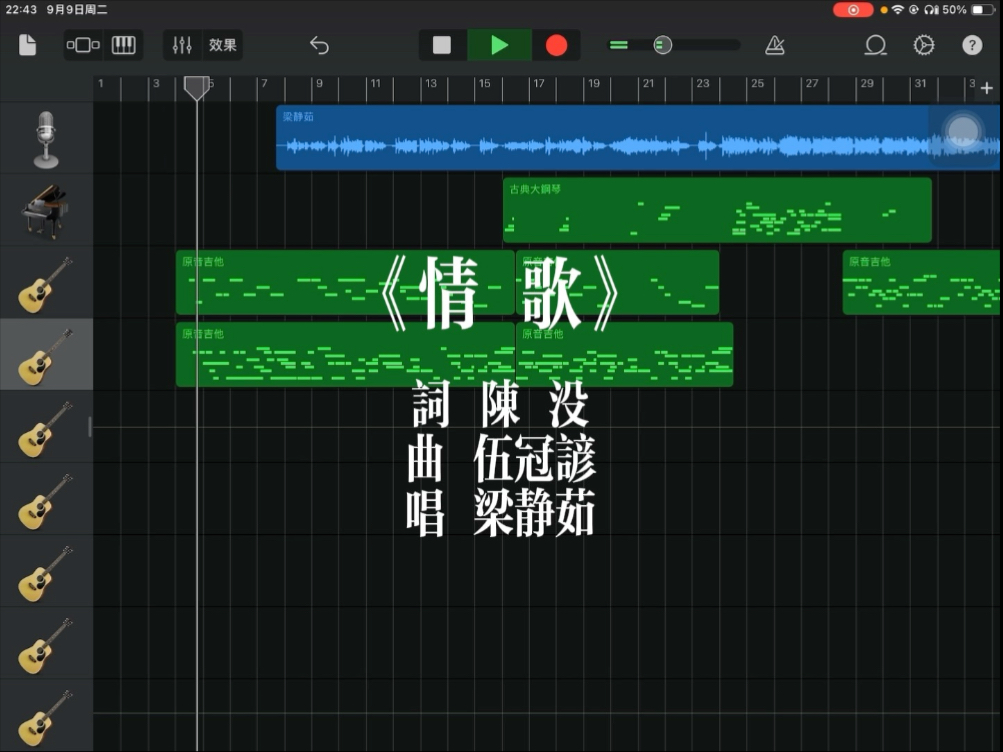Tap the 效果 effects button

click(x=223, y=45)
